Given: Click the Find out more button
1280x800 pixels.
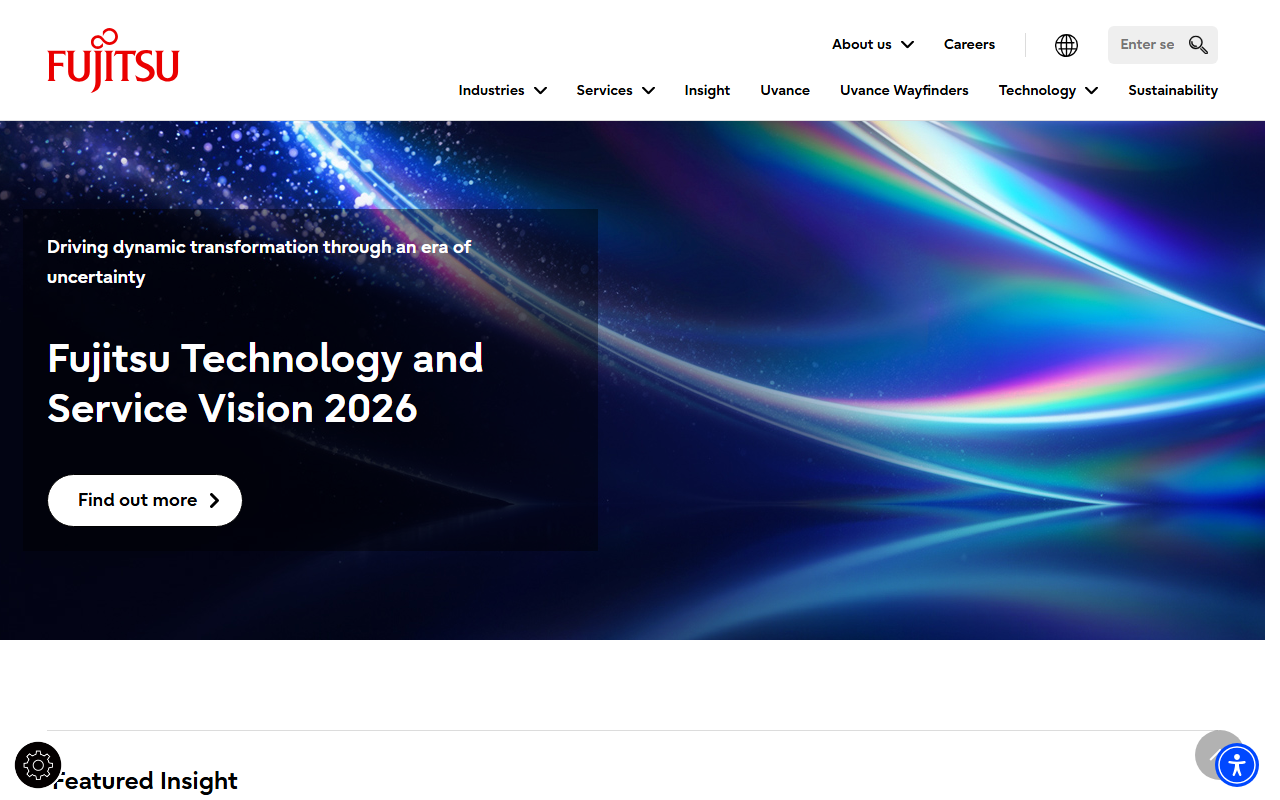Looking at the screenshot, I should (145, 500).
